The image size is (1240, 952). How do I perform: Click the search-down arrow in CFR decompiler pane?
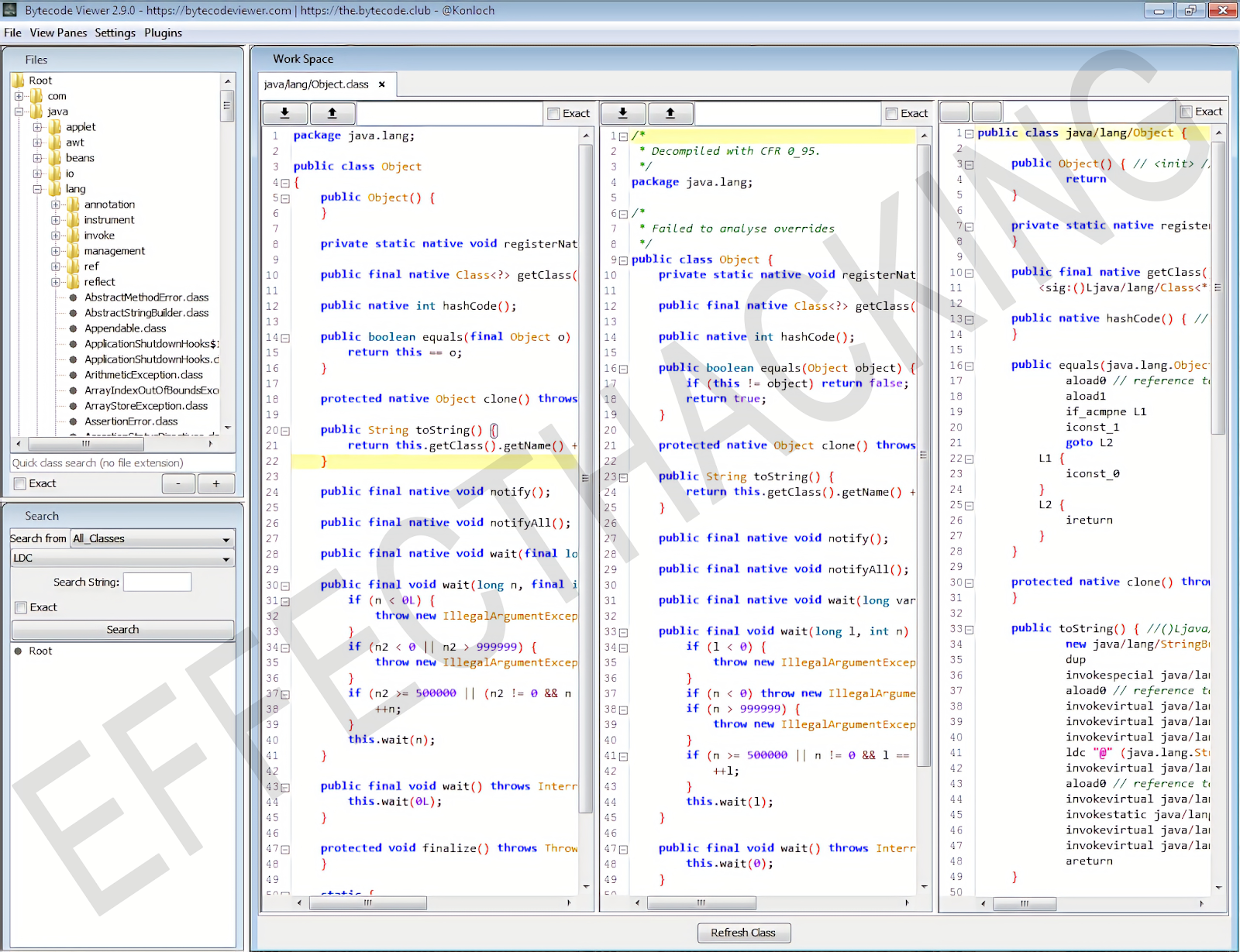tap(623, 113)
